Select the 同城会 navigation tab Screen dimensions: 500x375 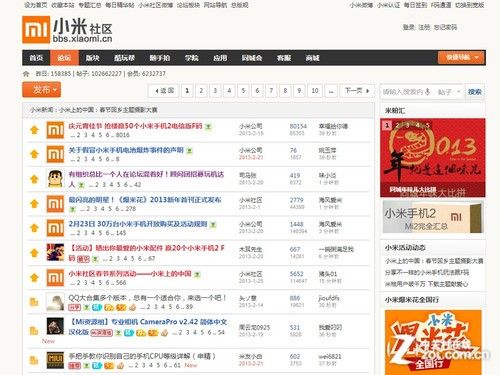point(252,58)
